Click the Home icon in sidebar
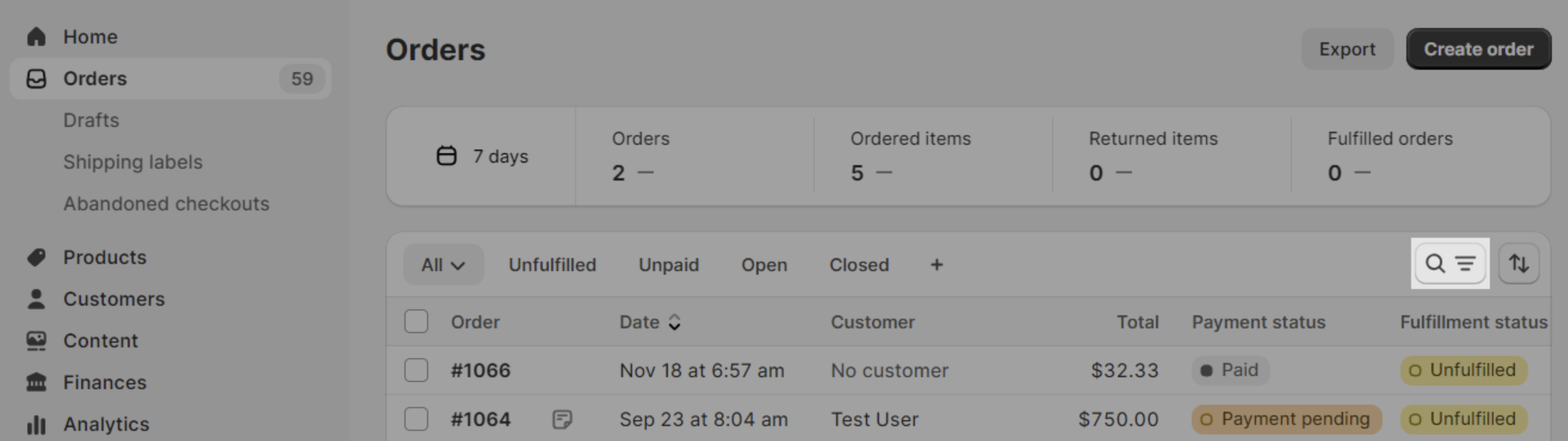Screen dimensions: 1568x441 coord(36,36)
